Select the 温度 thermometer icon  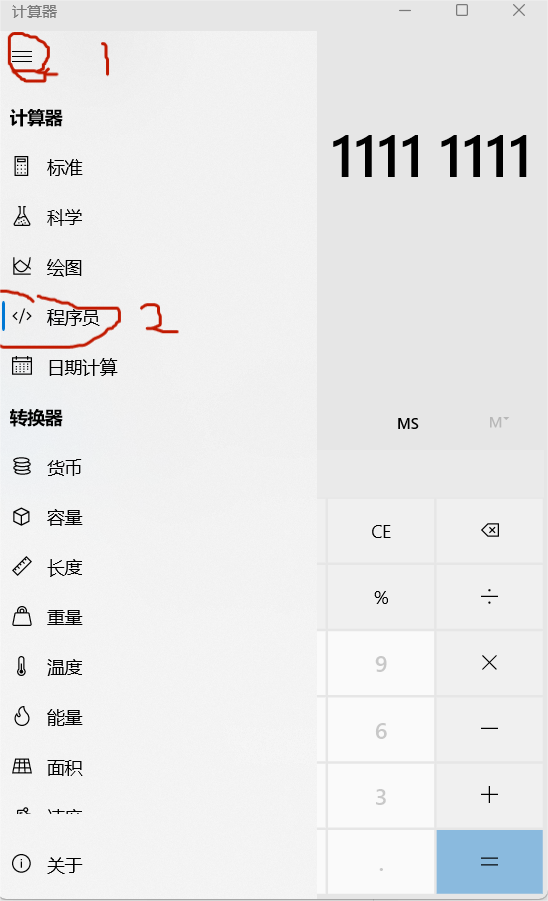click(x=21, y=667)
